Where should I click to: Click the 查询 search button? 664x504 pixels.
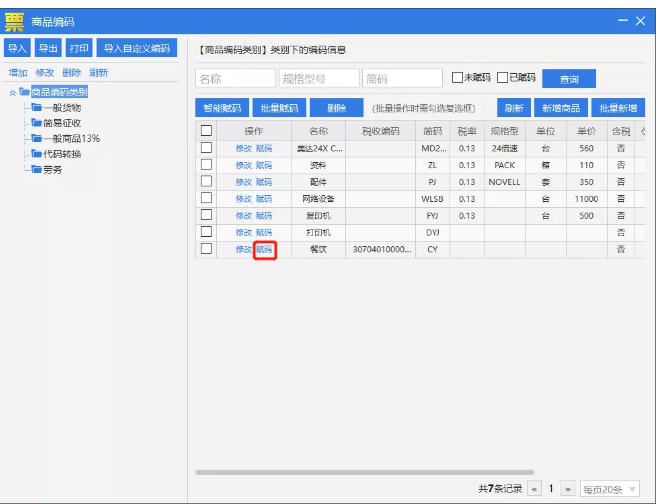pos(569,79)
